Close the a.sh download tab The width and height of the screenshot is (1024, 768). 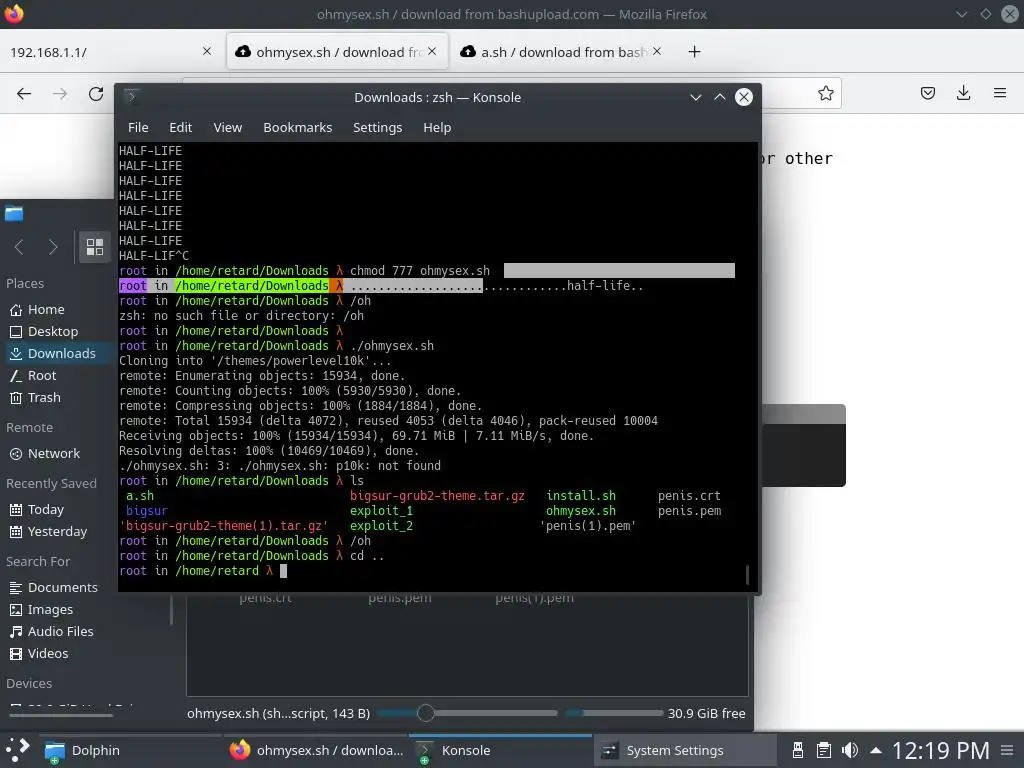pyautogui.click(x=657, y=51)
